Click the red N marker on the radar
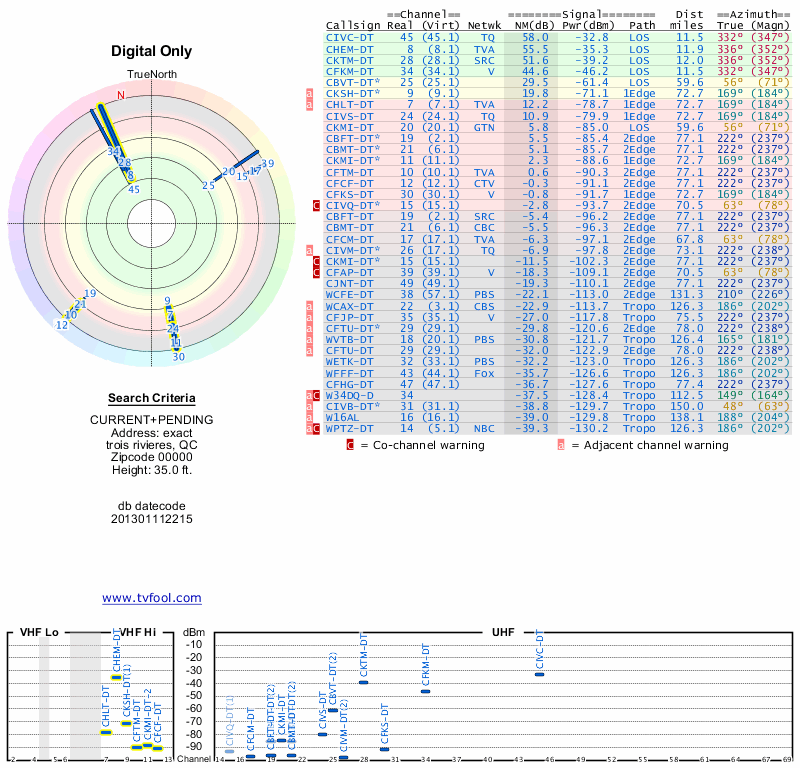This screenshot has width=800, height=768. coord(121,95)
